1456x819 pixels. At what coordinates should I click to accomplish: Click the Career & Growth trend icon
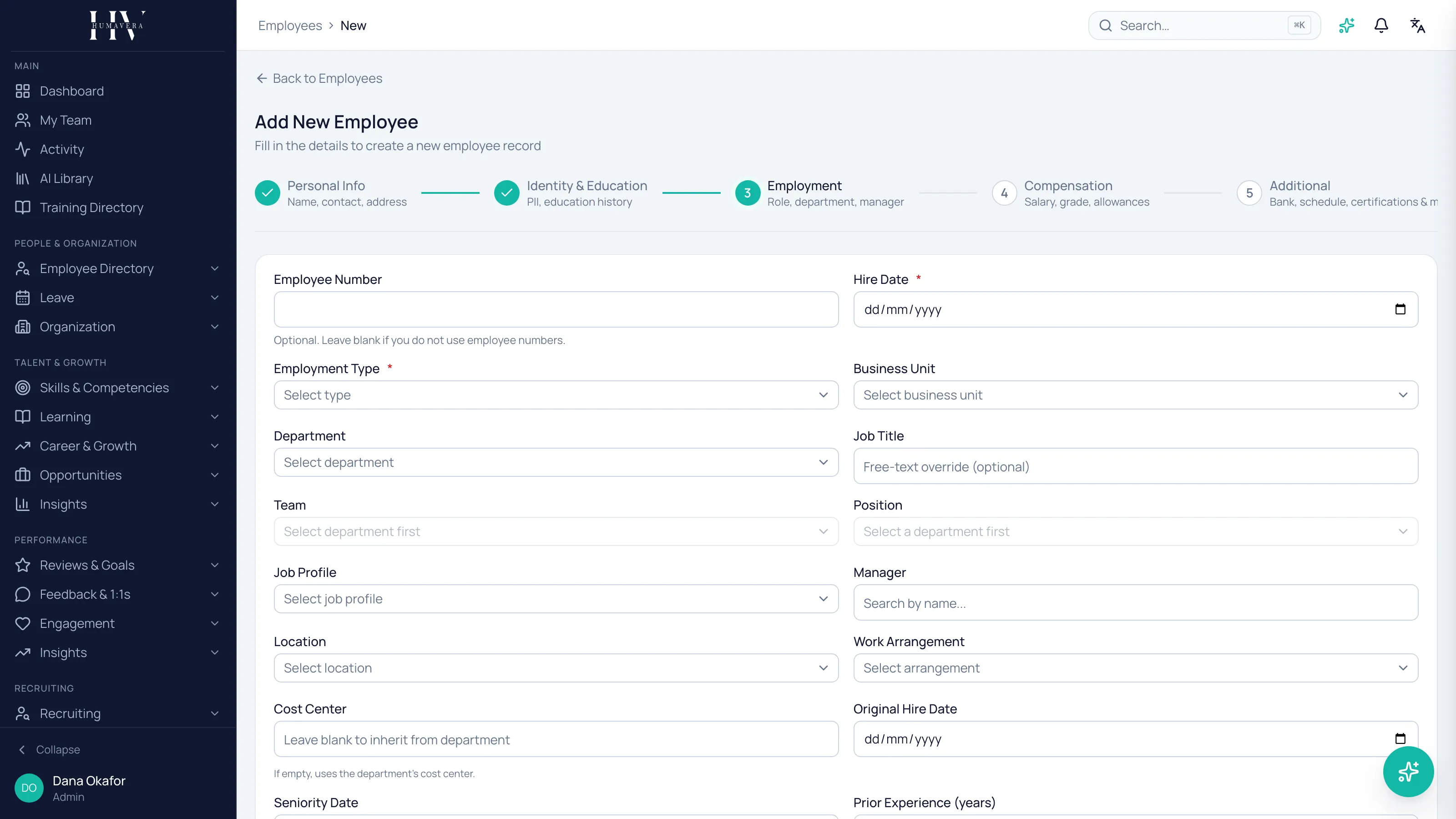click(x=23, y=446)
